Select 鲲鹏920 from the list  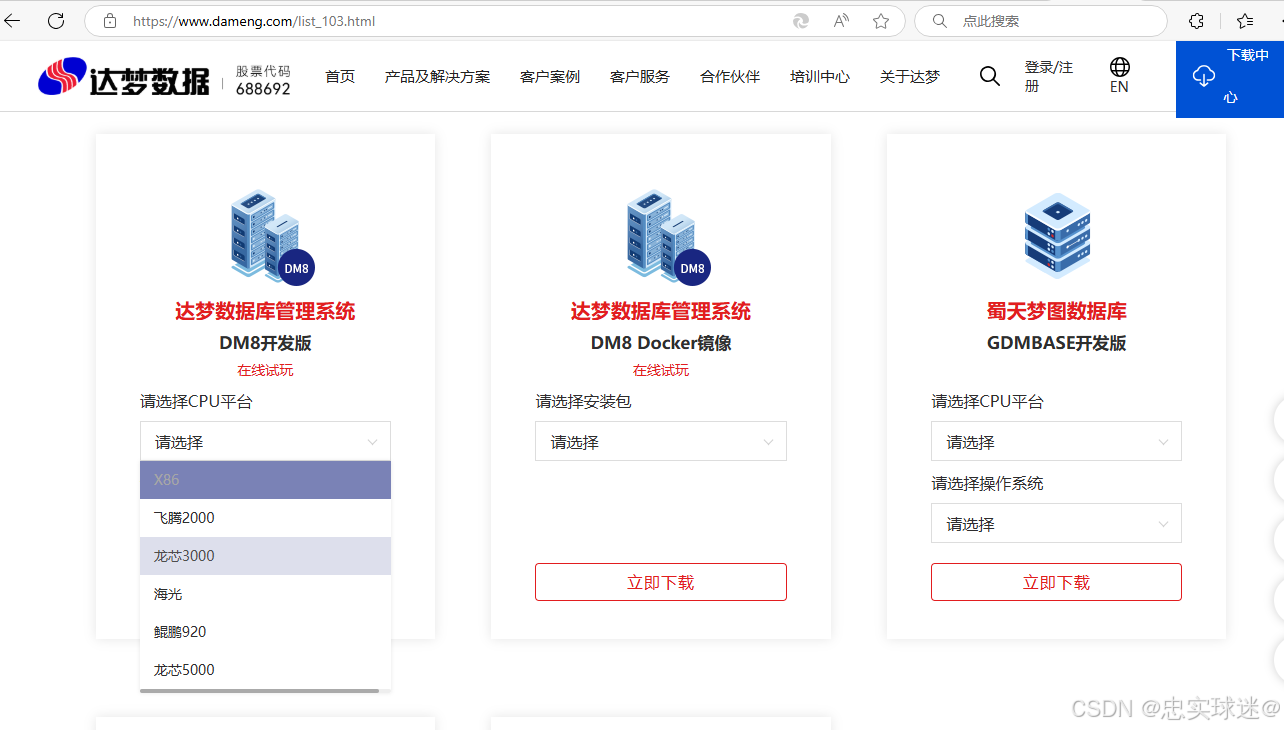click(x=265, y=632)
